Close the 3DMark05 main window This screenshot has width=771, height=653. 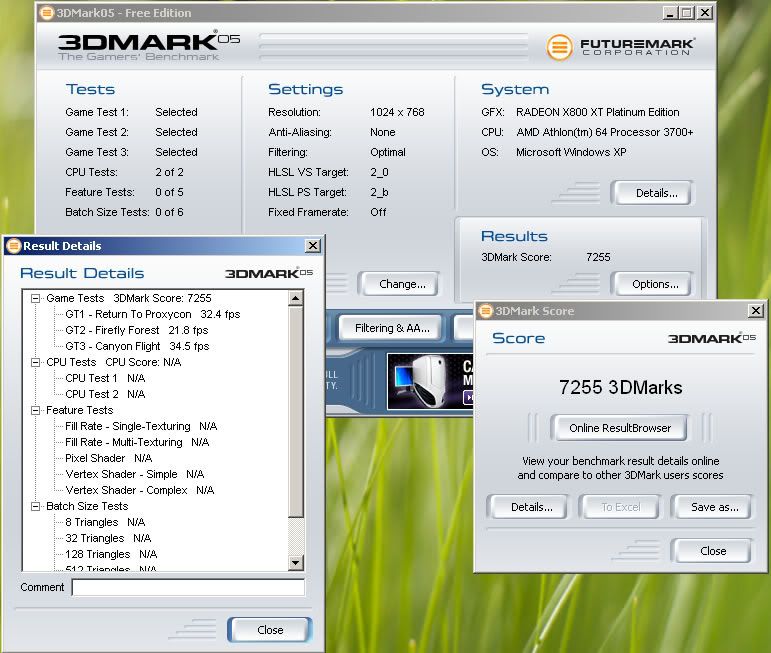click(705, 13)
